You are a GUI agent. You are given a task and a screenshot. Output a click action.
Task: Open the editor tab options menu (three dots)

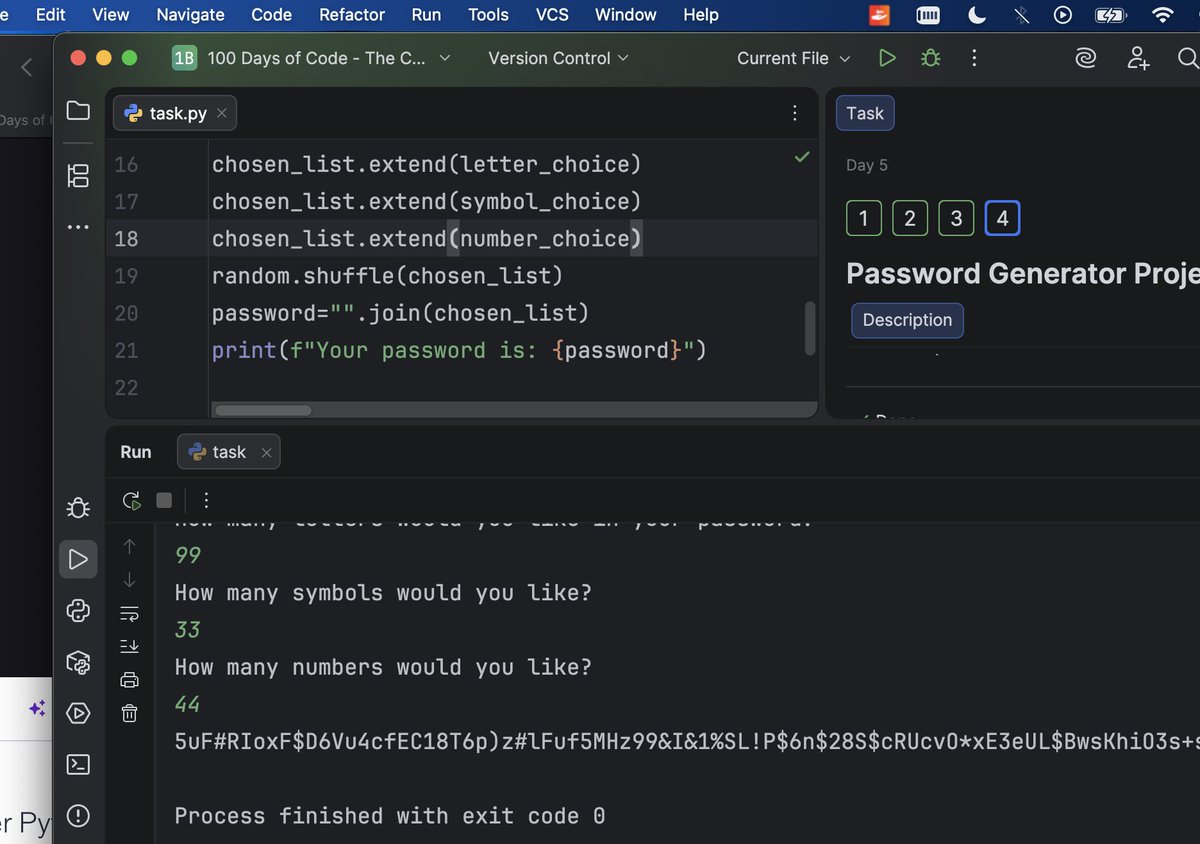click(795, 113)
